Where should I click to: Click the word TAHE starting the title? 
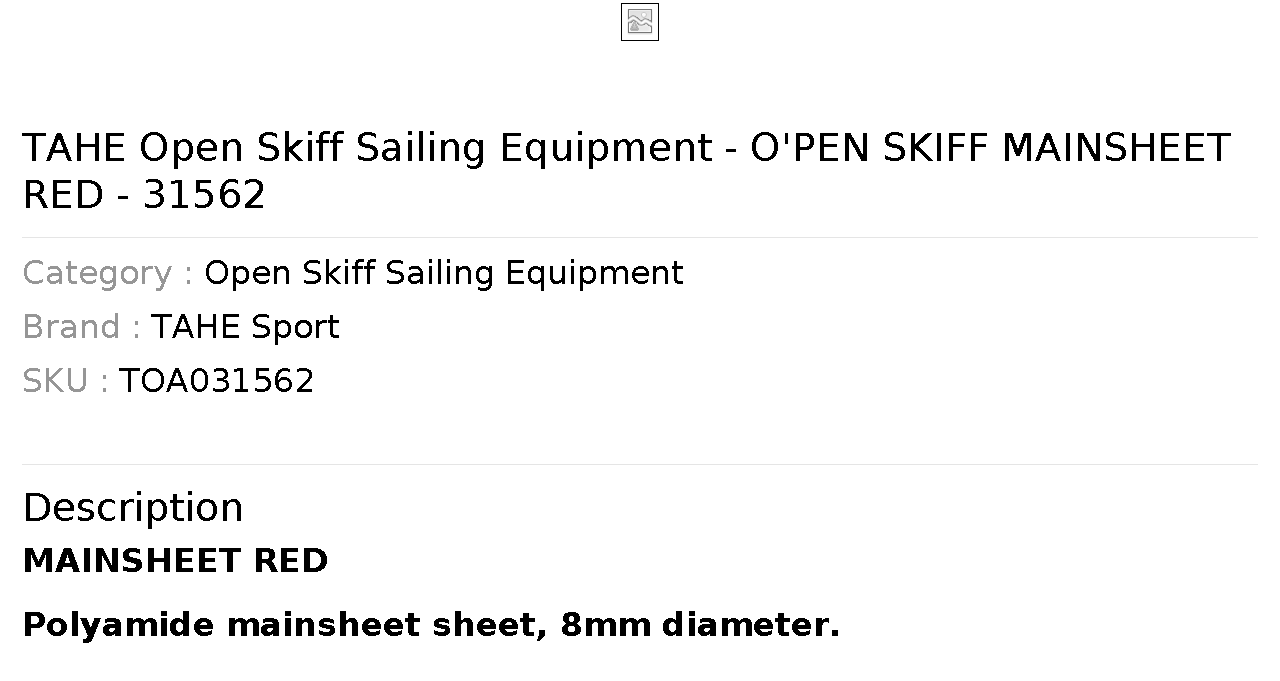75,147
